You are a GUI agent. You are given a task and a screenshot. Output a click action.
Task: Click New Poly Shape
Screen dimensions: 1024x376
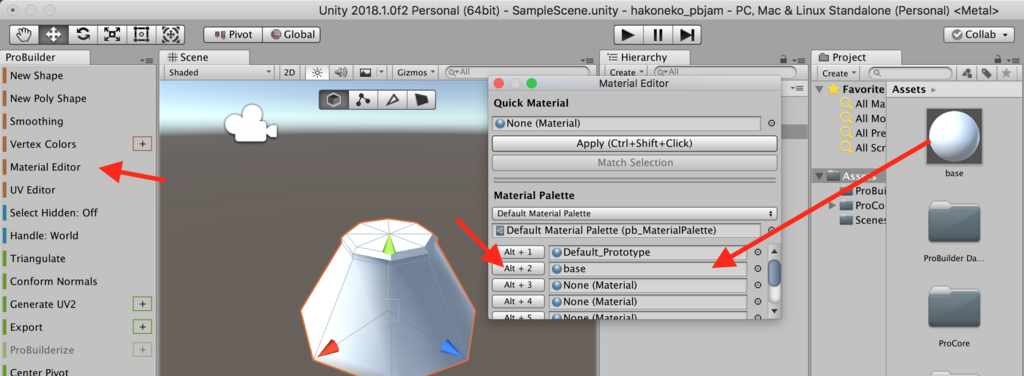pyautogui.click(x=48, y=99)
